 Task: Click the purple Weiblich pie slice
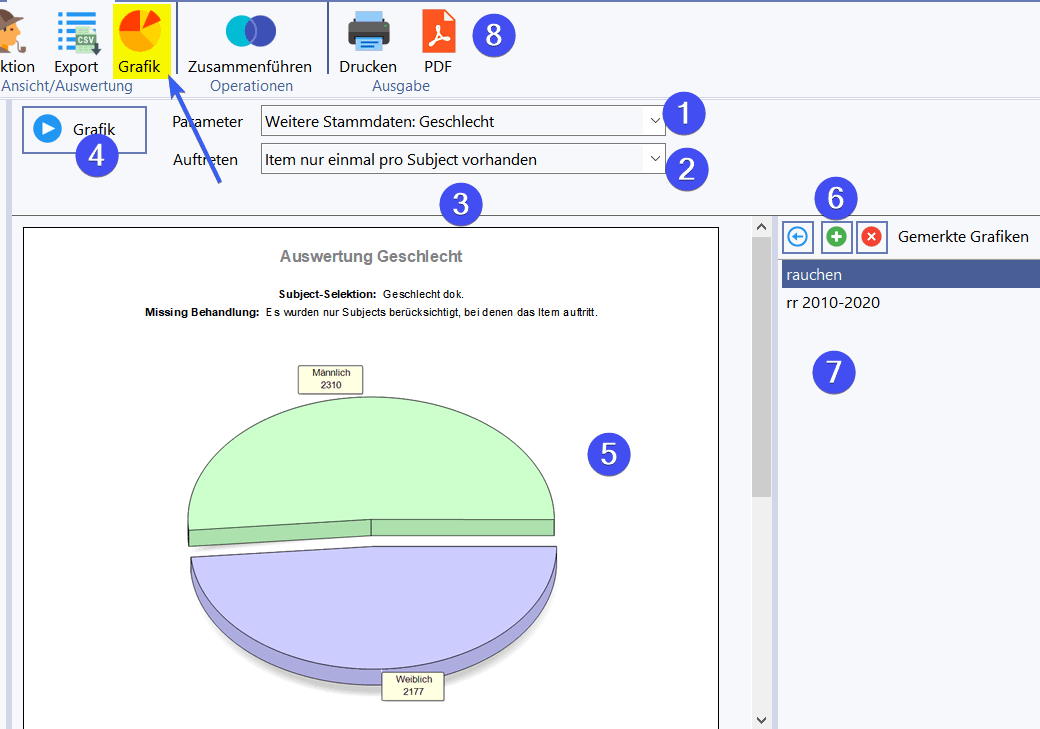(x=370, y=600)
